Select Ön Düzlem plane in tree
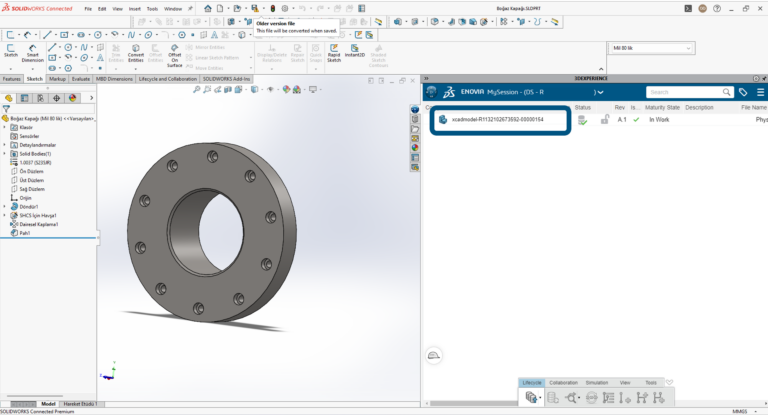 coord(30,171)
